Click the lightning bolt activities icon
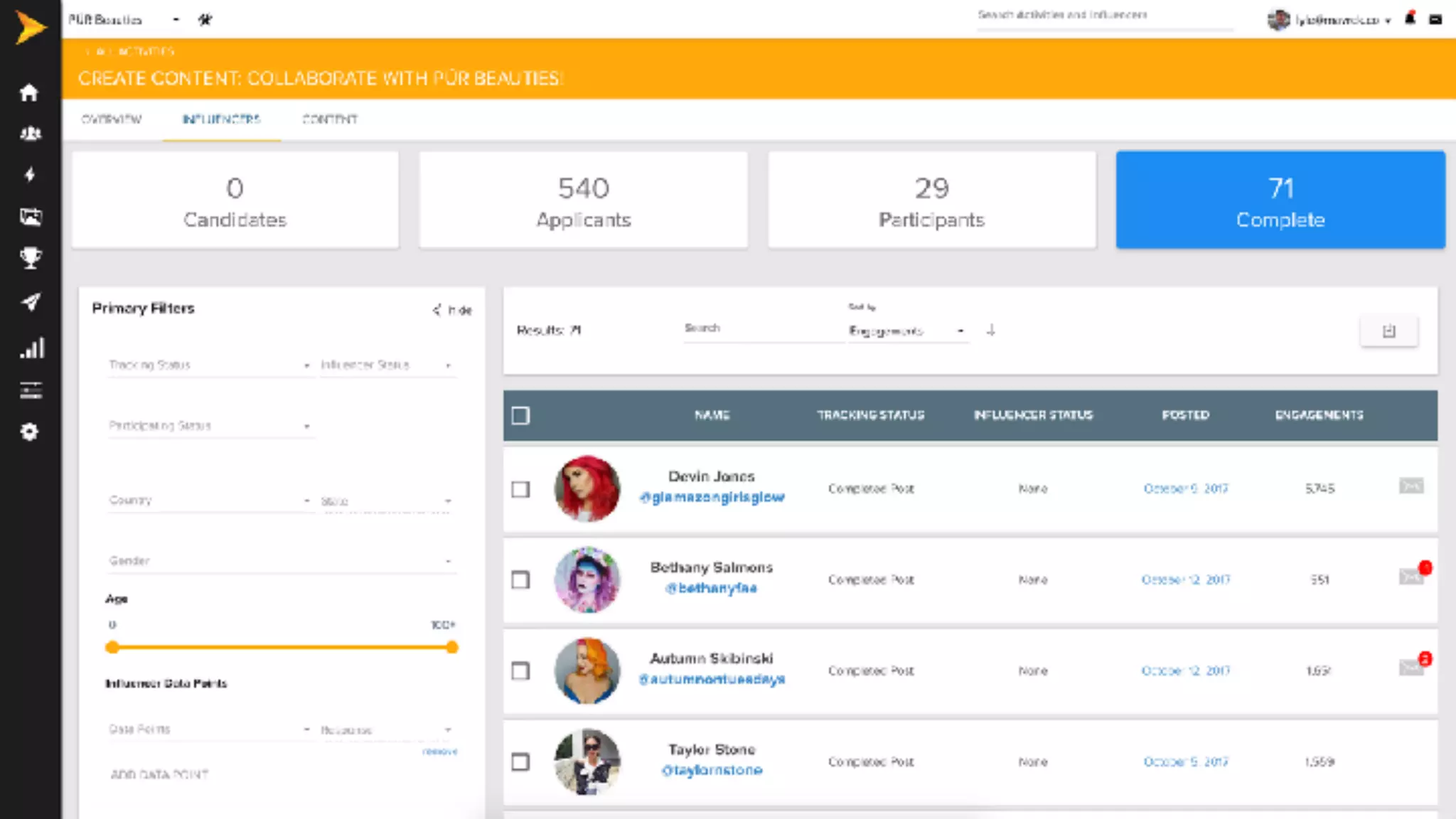Viewport: 1456px width, 819px height. 30,175
